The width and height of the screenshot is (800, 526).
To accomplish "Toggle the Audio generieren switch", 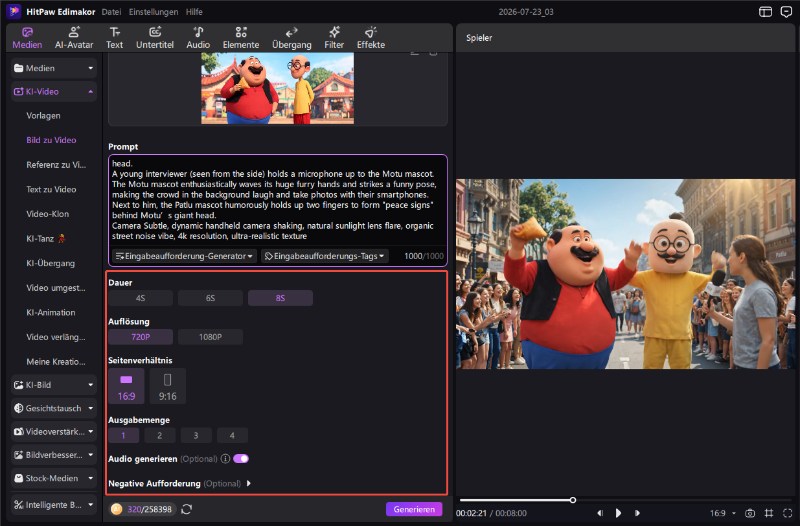I will [241, 459].
